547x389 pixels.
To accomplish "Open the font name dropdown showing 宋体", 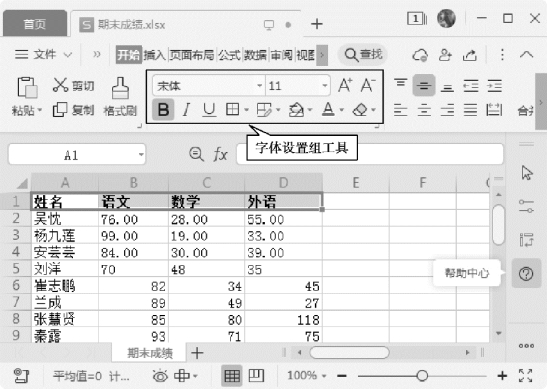I will click(x=209, y=86).
